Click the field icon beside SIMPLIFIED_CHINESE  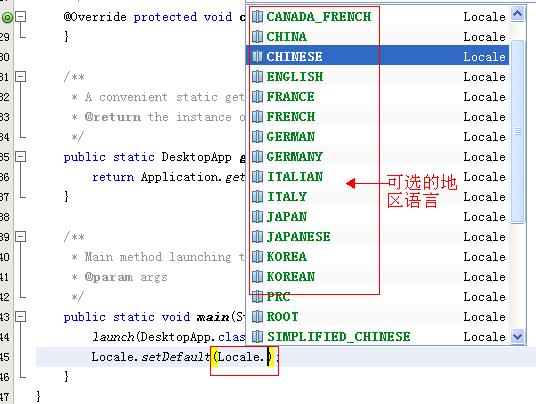(257, 337)
